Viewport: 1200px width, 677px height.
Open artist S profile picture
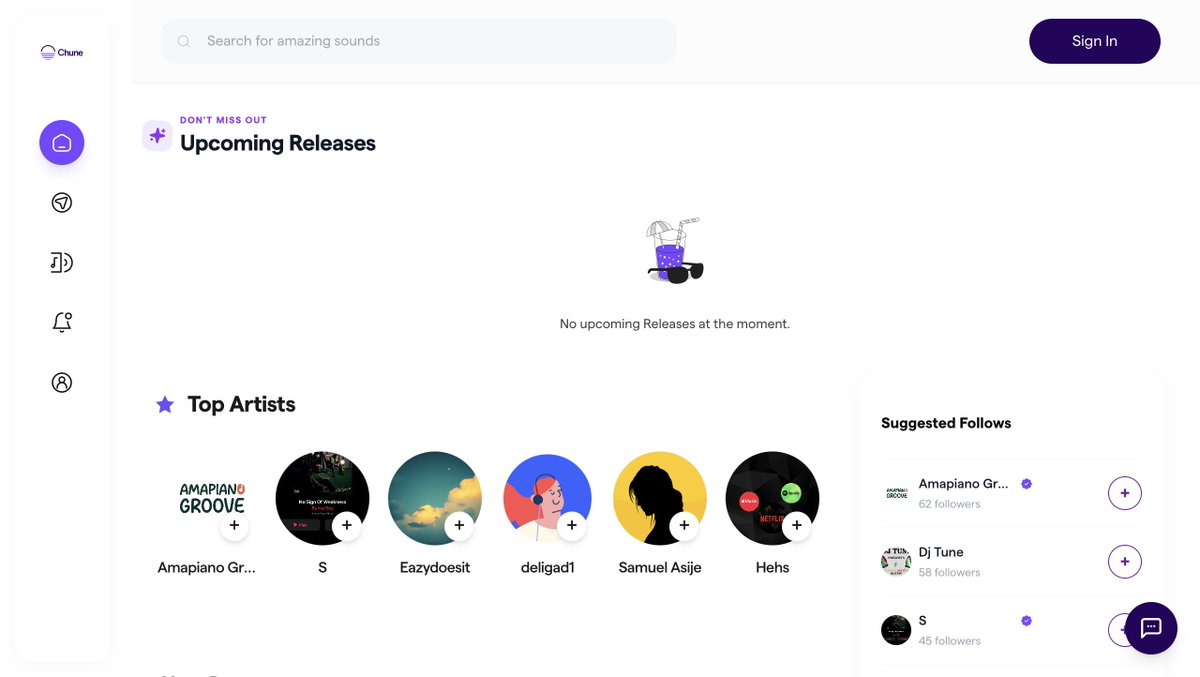(322, 498)
